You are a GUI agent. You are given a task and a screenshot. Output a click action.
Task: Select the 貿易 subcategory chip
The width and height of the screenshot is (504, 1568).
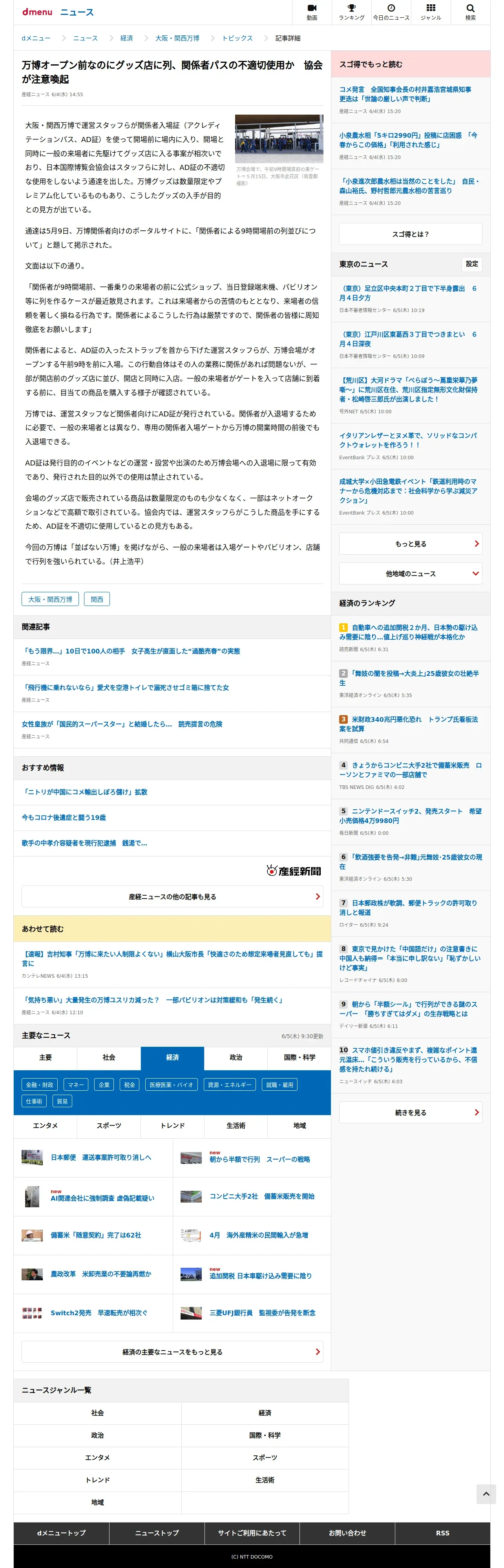[62, 1101]
